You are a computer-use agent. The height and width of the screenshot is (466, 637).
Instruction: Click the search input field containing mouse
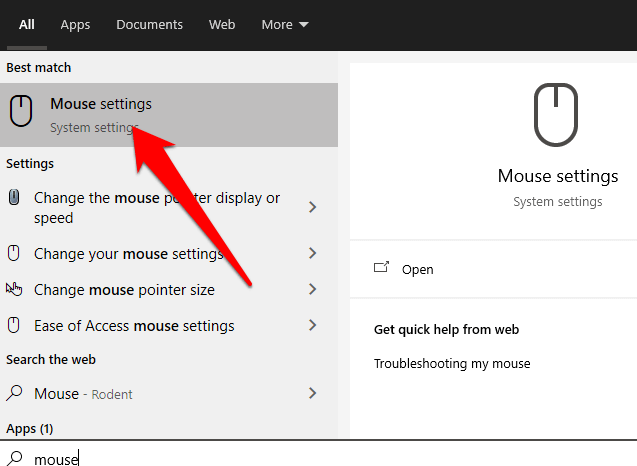pos(300,458)
